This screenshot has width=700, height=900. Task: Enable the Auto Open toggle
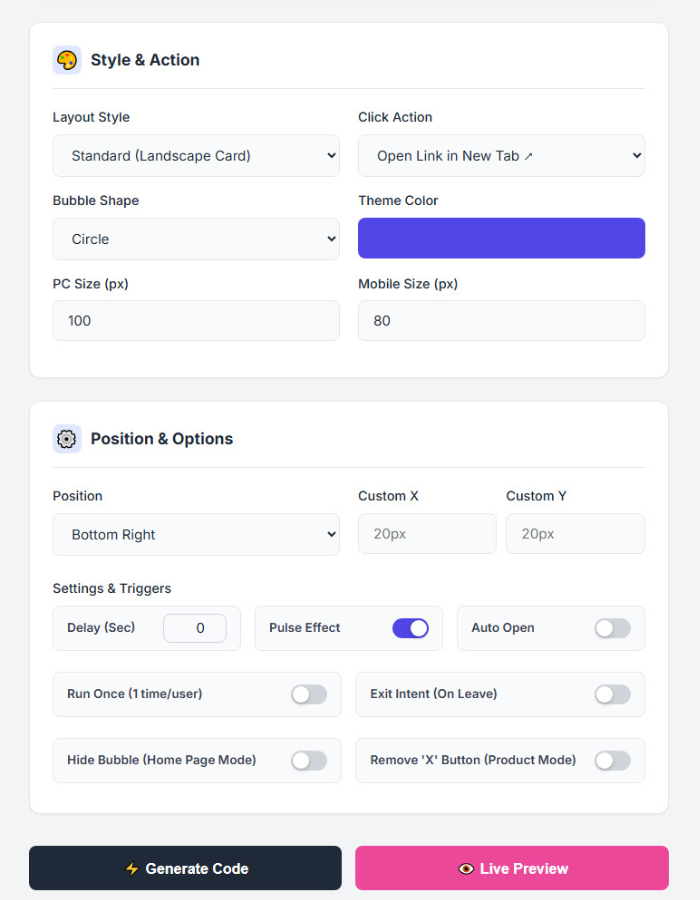click(613, 628)
